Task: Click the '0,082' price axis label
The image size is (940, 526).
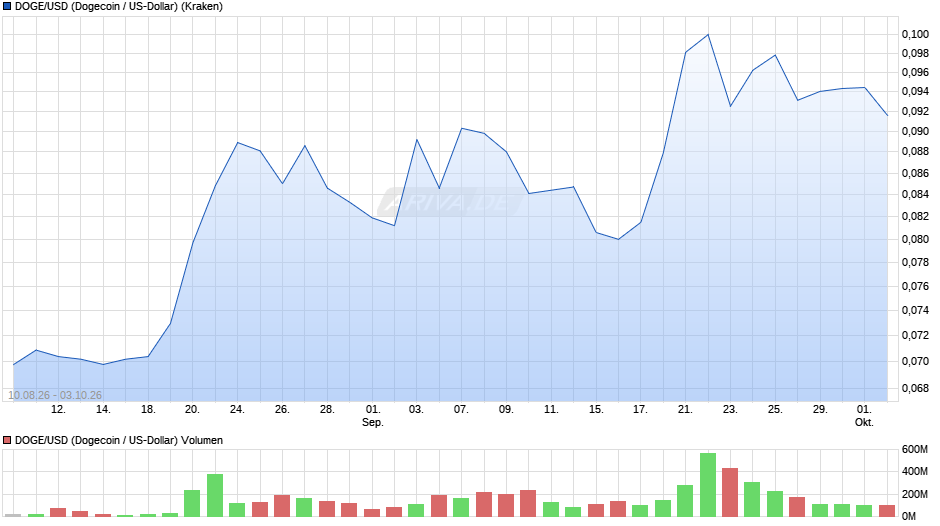Action: coord(915,216)
